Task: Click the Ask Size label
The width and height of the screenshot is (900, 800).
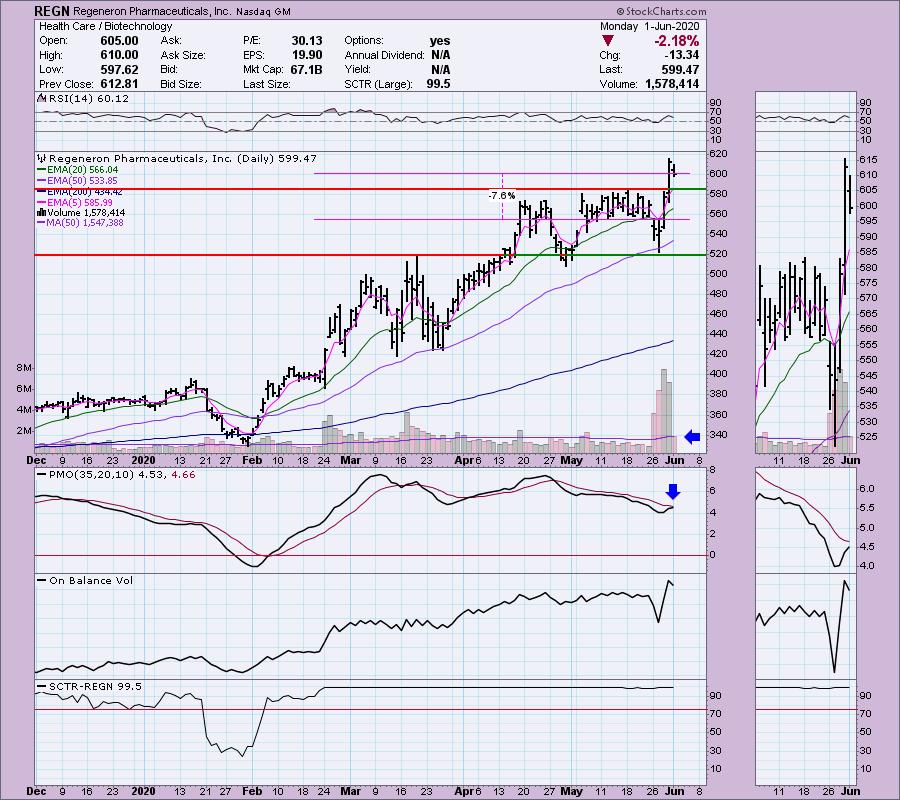Action: [x=183, y=55]
